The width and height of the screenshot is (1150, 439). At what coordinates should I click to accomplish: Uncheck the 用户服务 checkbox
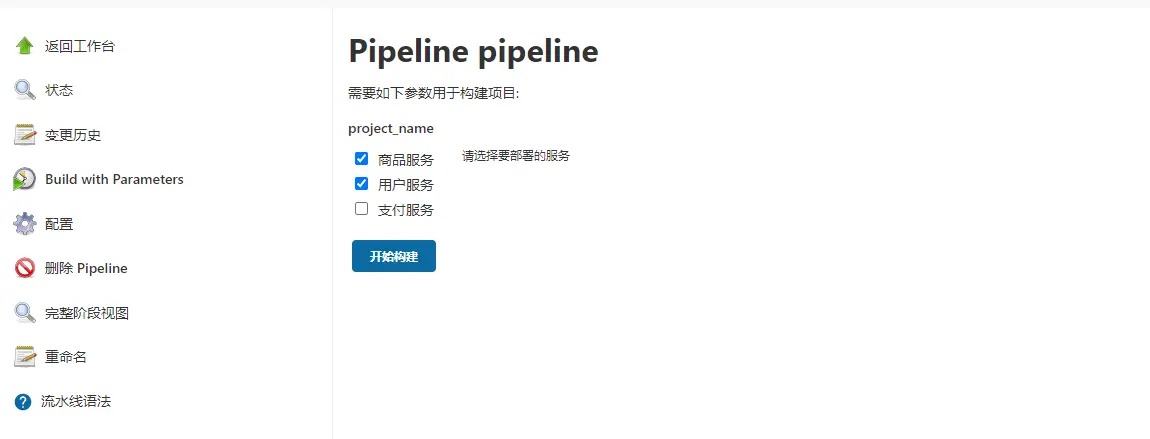[362, 183]
